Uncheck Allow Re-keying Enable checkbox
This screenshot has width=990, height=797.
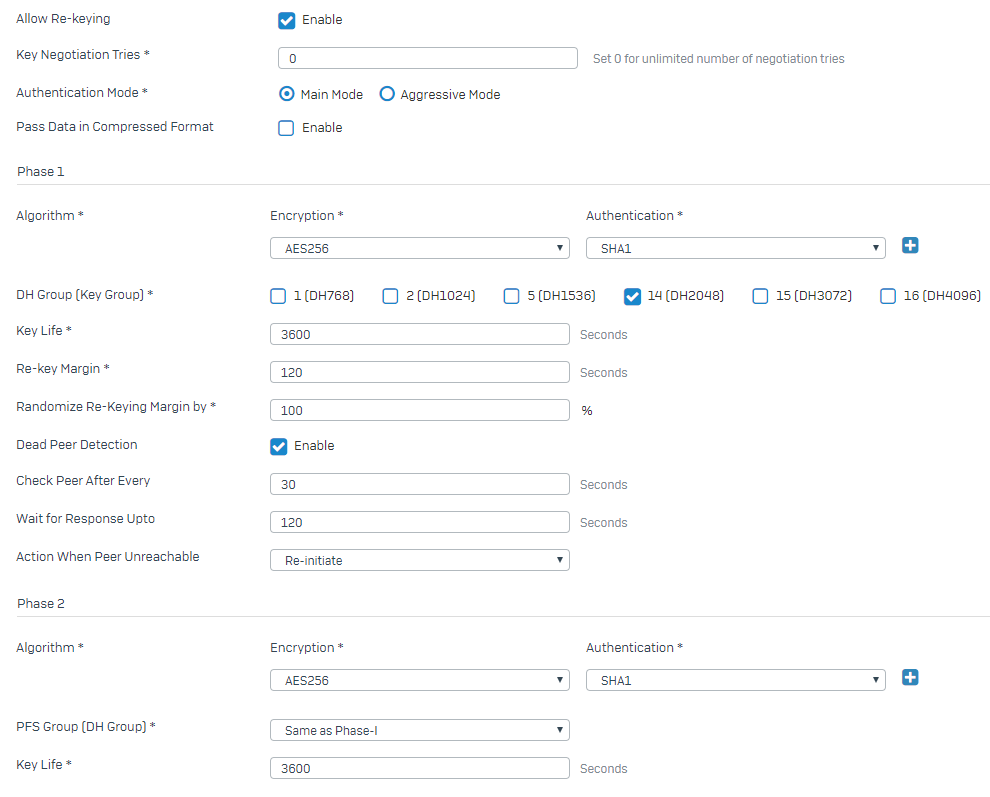tap(287, 20)
